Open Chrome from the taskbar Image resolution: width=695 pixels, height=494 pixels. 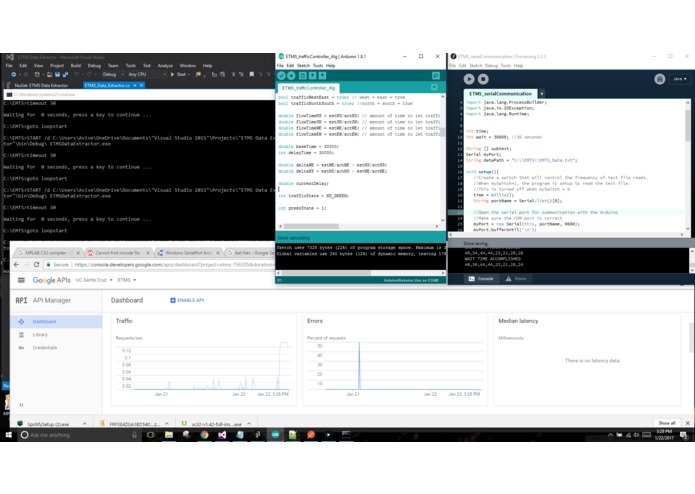(x=204, y=435)
